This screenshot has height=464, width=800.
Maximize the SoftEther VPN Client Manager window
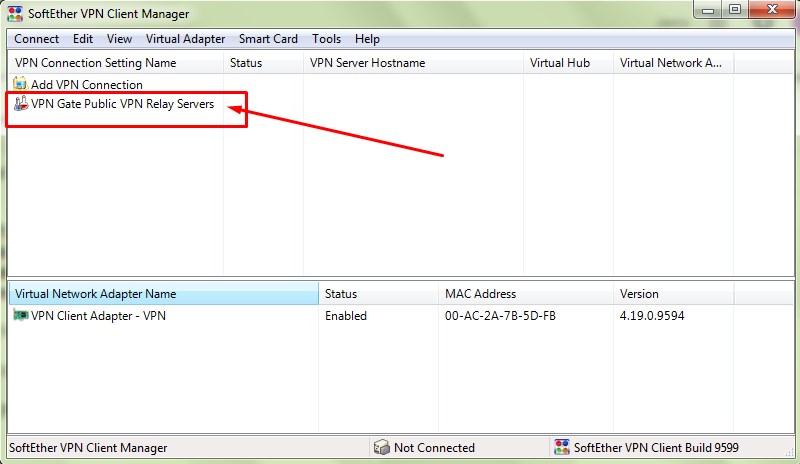click(x=735, y=10)
